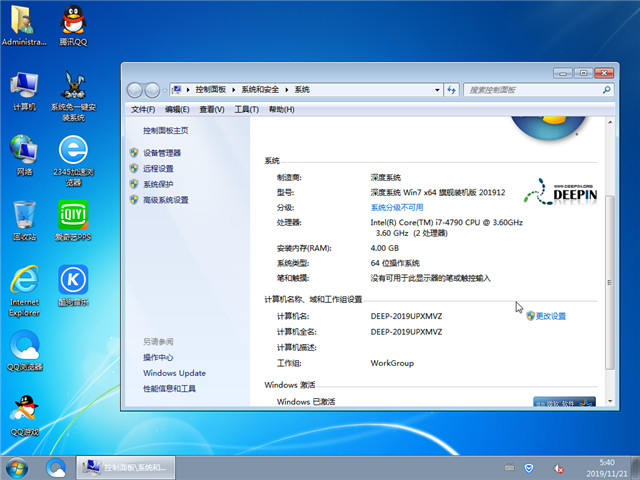
Task: Open the Windows Update link
Action: click(x=174, y=373)
